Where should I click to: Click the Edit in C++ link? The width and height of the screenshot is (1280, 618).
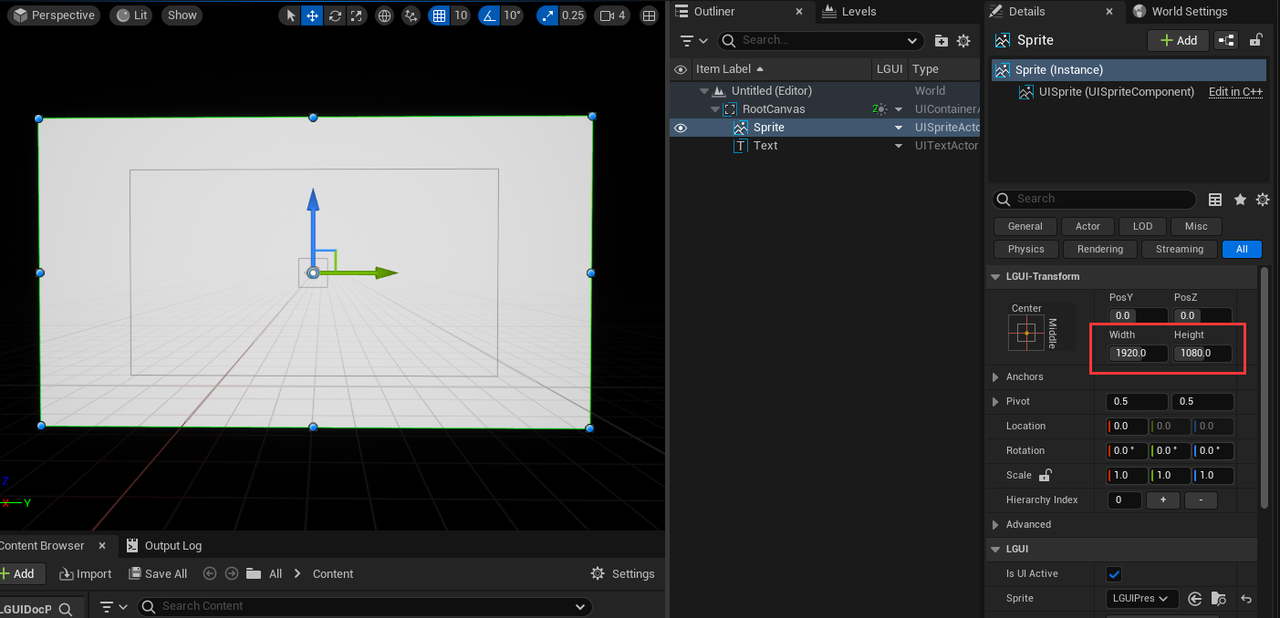(x=1235, y=92)
